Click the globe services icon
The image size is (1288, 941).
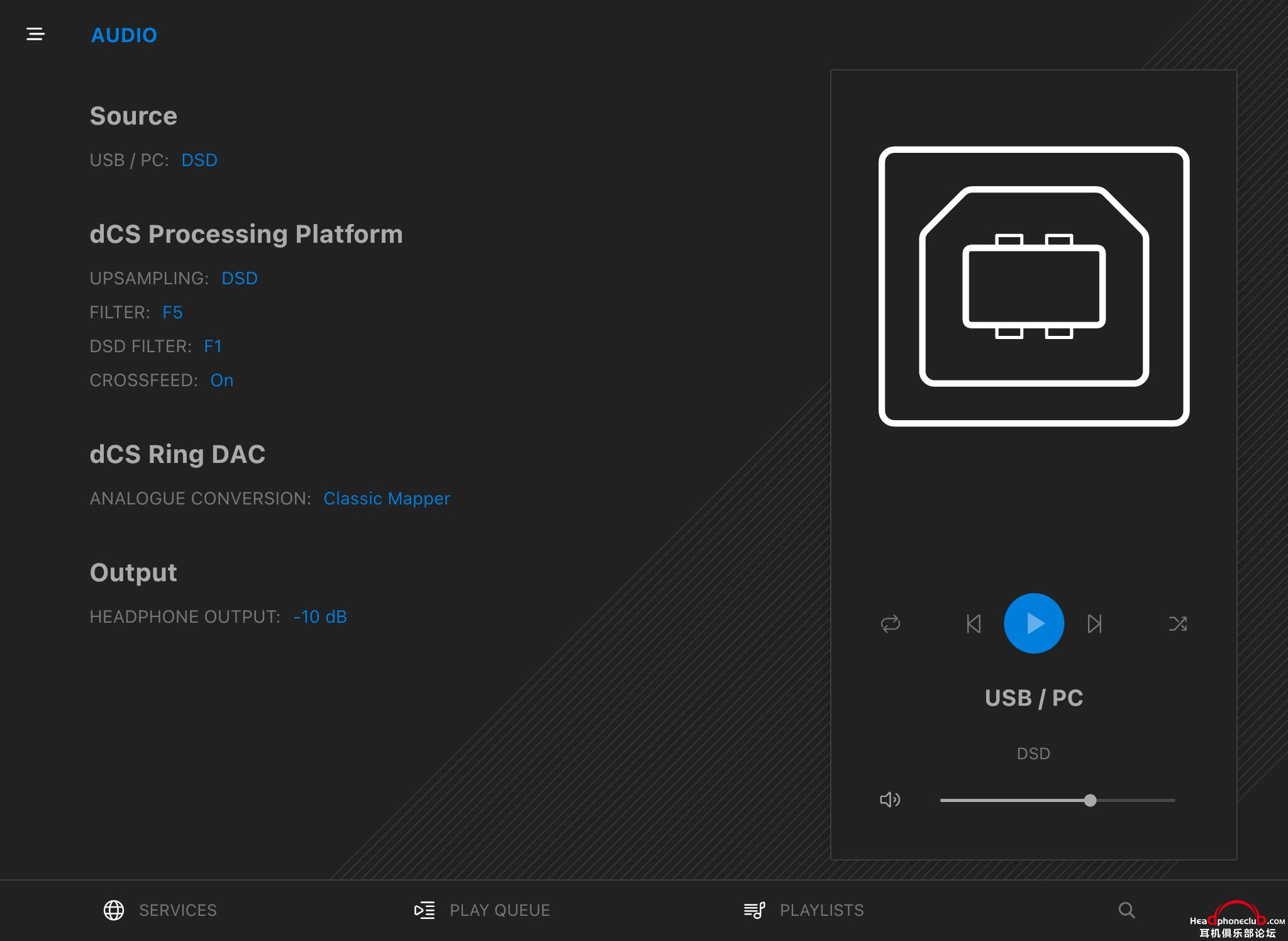114,910
